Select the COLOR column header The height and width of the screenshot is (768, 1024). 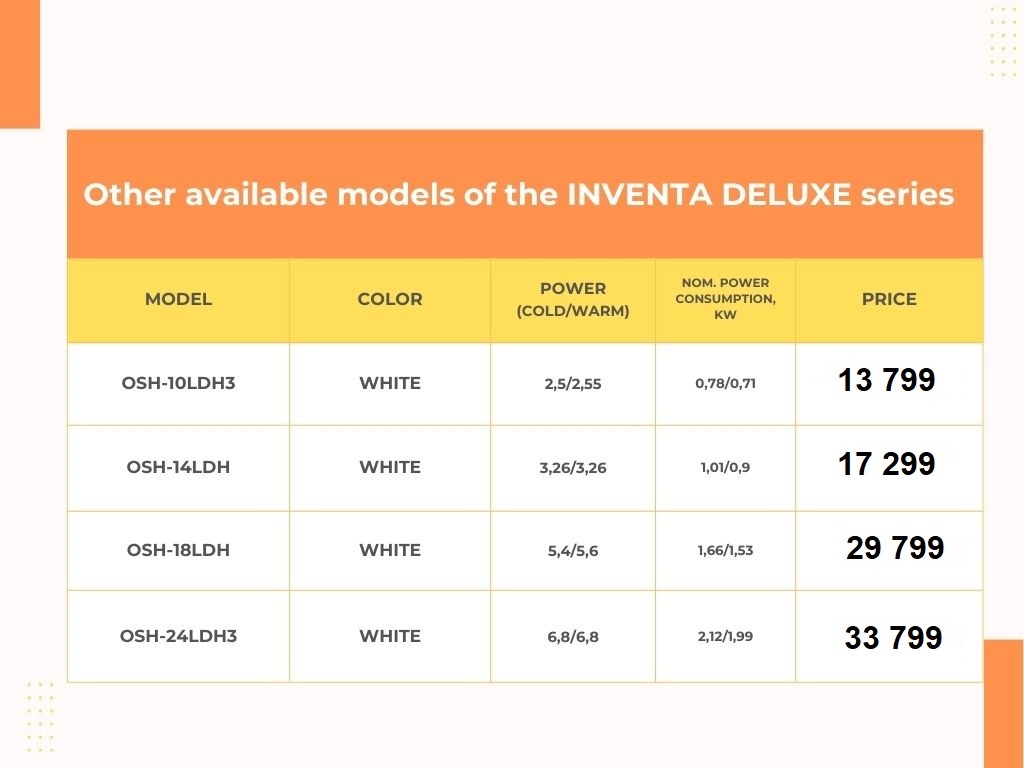[x=390, y=299]
